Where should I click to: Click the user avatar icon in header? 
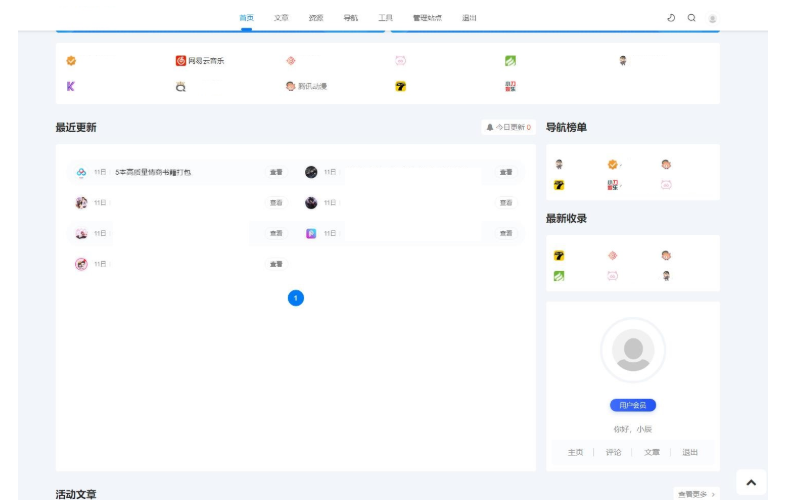712,18
